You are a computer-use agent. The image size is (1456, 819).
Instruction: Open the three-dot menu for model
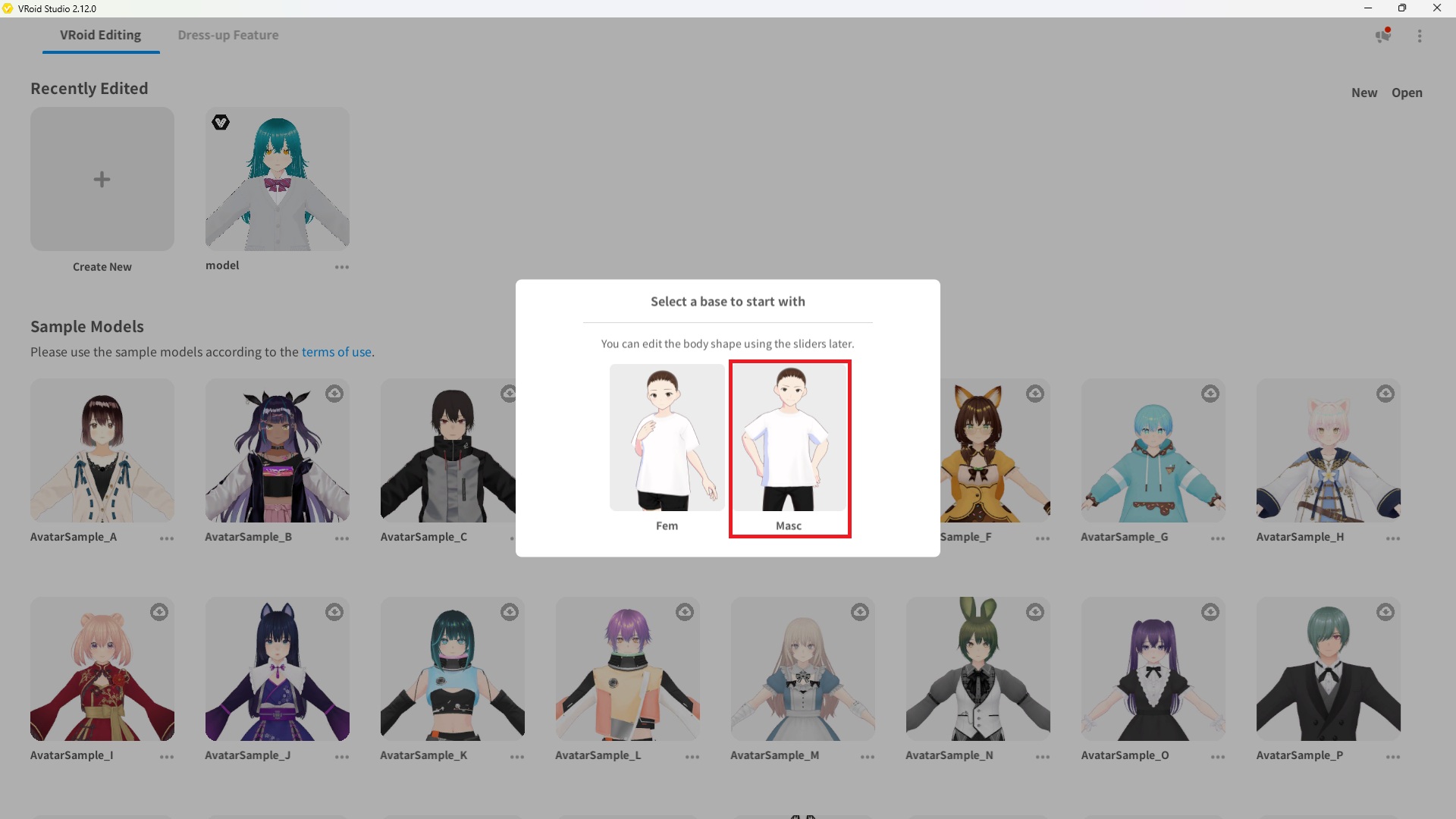click(342, 267)
